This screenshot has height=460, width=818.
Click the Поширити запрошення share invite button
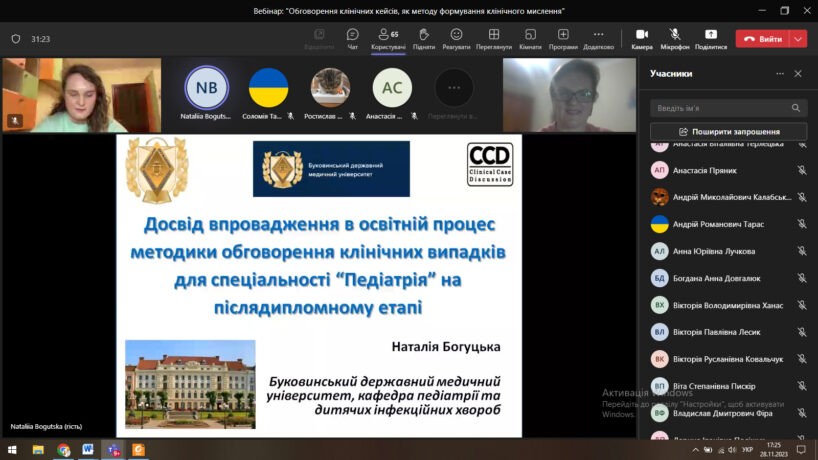tap(728, 132)
